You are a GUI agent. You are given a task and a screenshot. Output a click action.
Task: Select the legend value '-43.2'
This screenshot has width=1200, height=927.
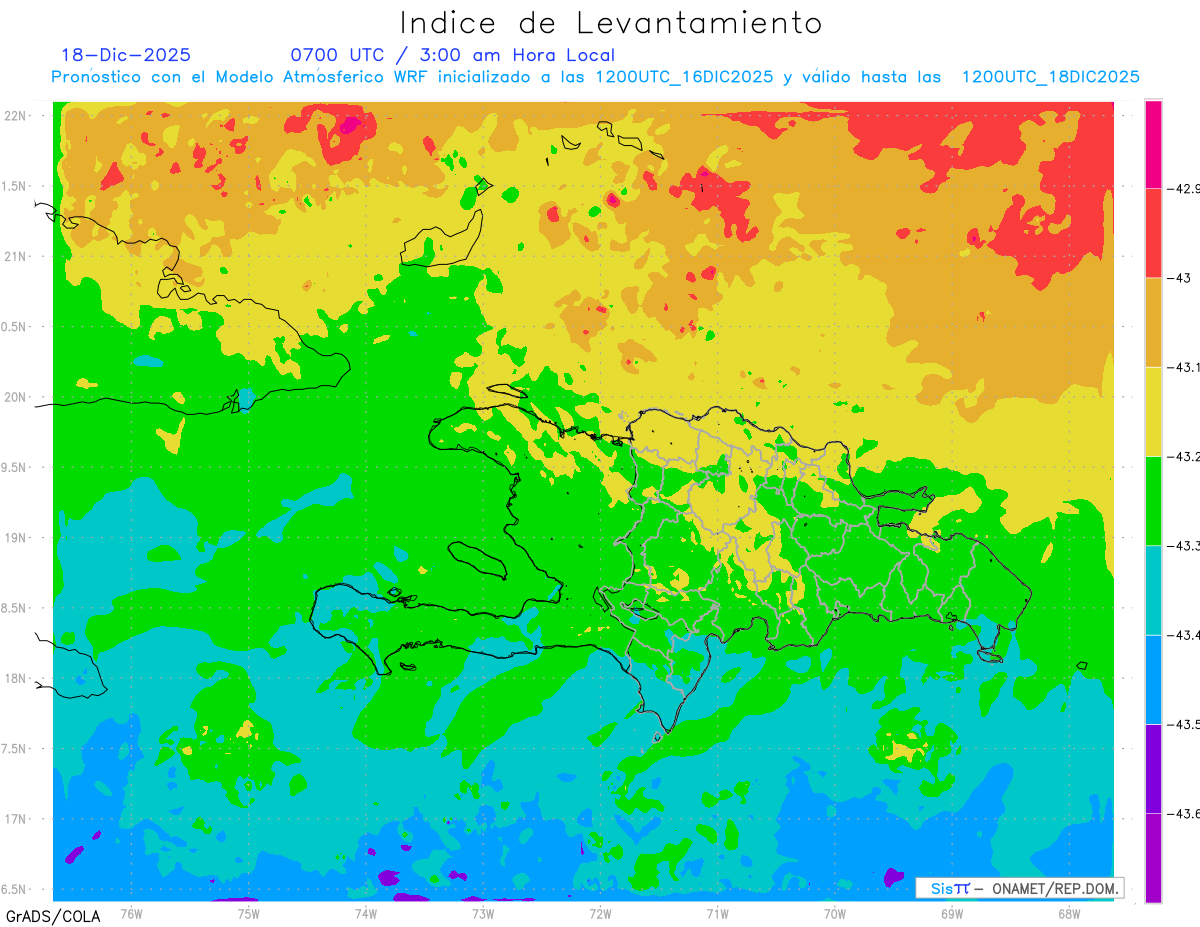point(1182,457)
